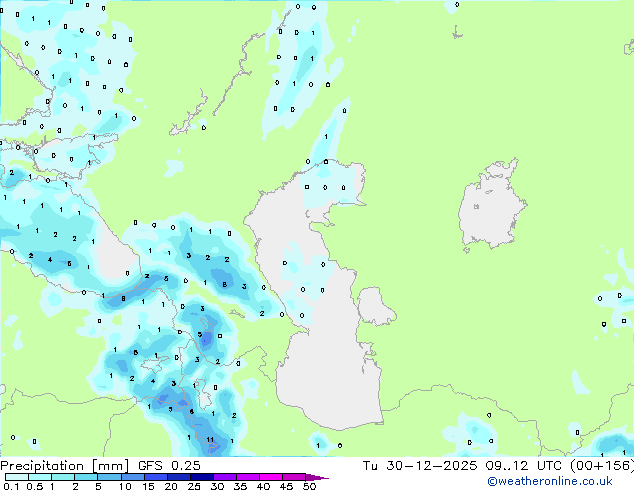Pick the 15 mm legend color swatch
The width and height of the screenshot is (634, 490).
pyautogui.click(x=155, y=477)
